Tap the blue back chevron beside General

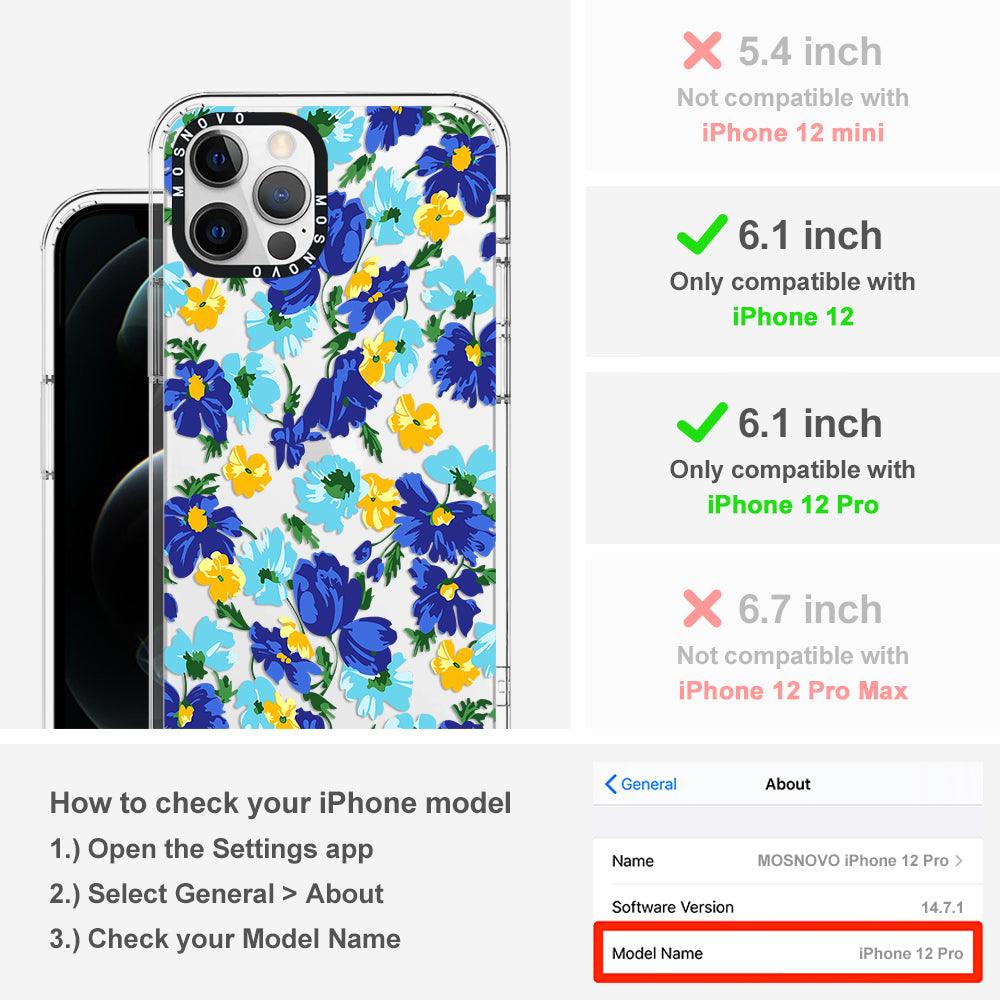coord(610,784)
